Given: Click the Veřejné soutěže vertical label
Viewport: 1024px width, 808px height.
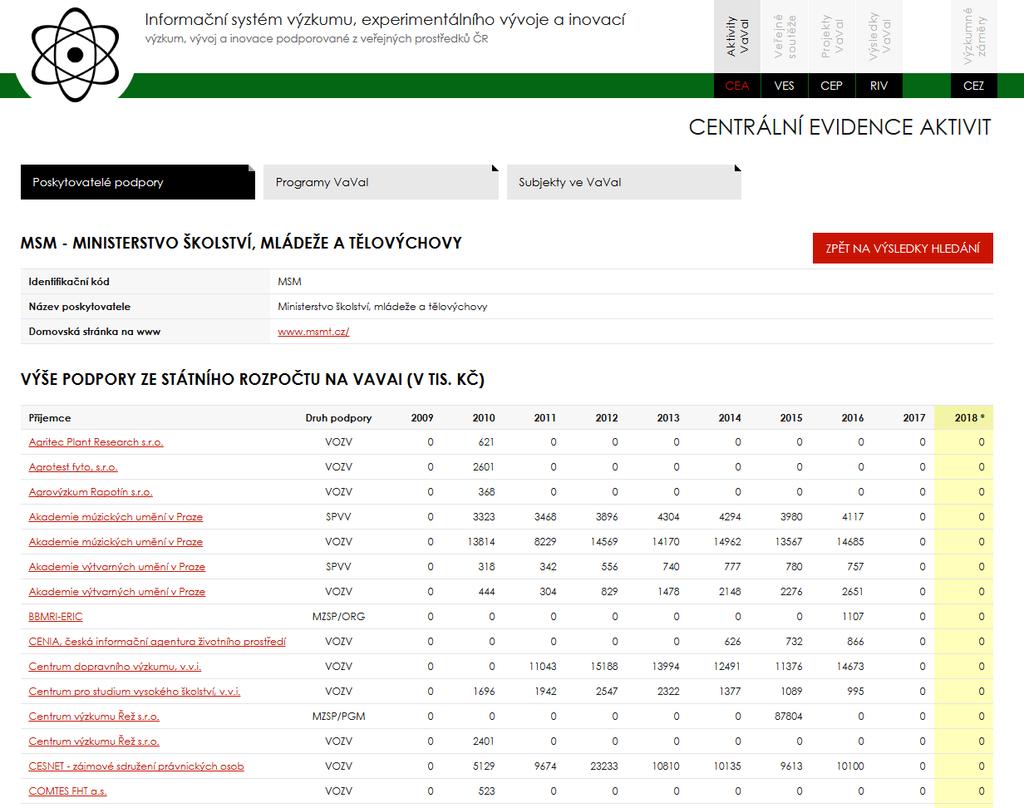Looking at the screenshot, I should pyautogui.click(x=785, y=37).
